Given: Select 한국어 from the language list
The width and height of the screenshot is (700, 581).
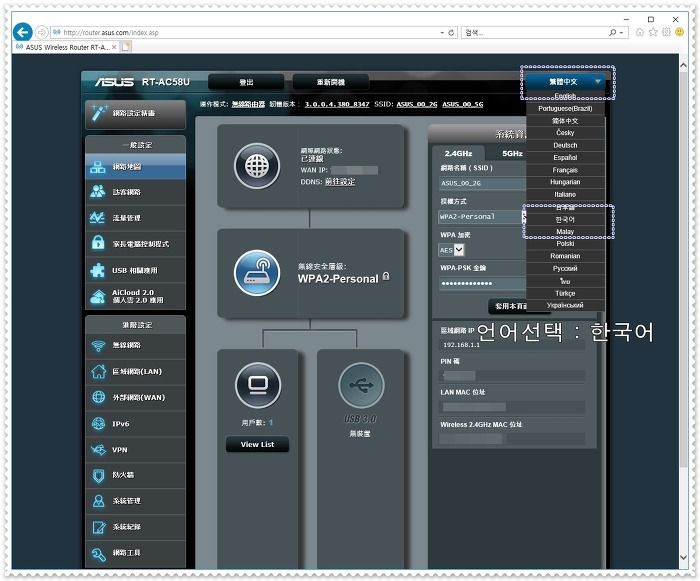Looking at the screenshot, I should (x=565, y=220).
